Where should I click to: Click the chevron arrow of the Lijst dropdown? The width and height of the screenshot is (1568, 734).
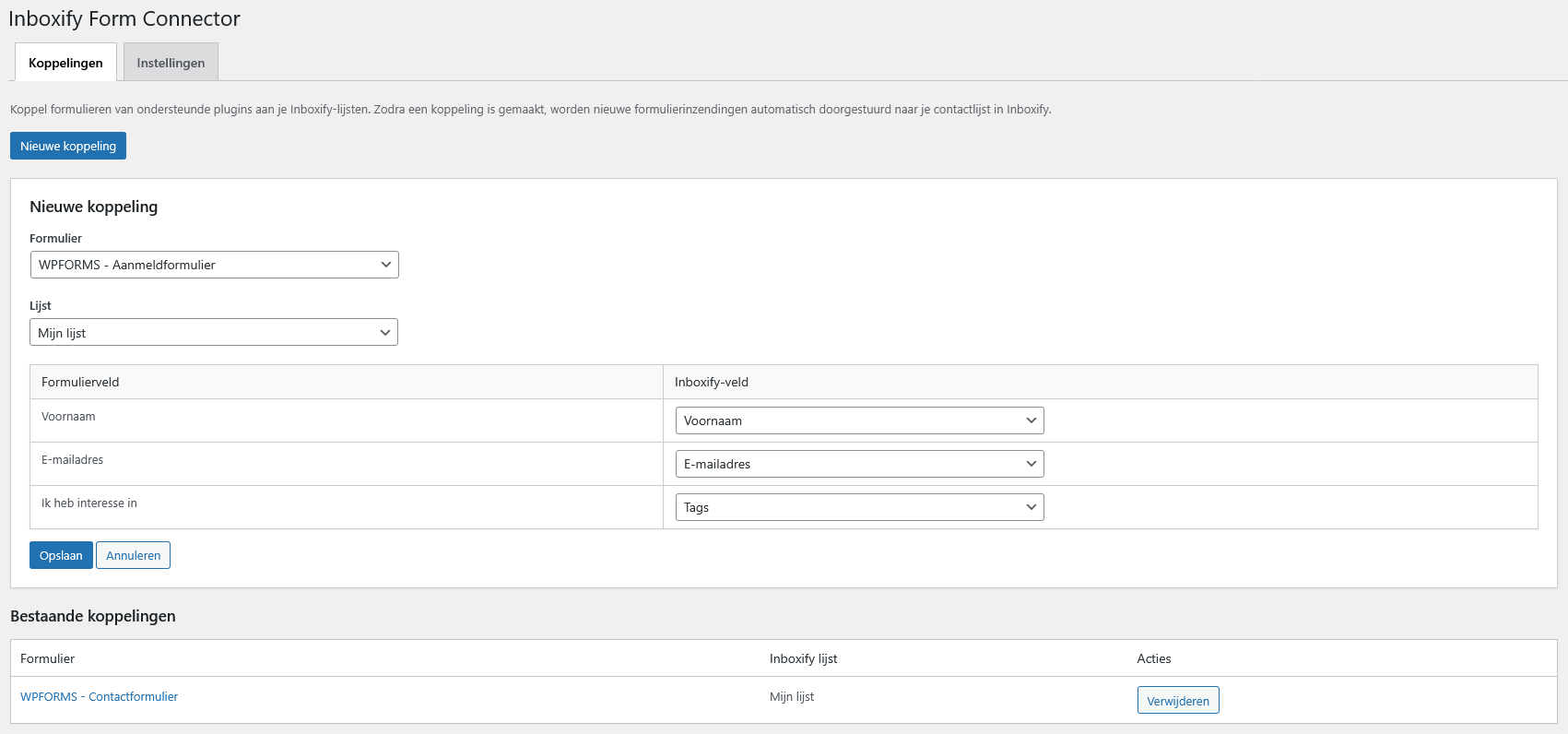tap(385, 333)
